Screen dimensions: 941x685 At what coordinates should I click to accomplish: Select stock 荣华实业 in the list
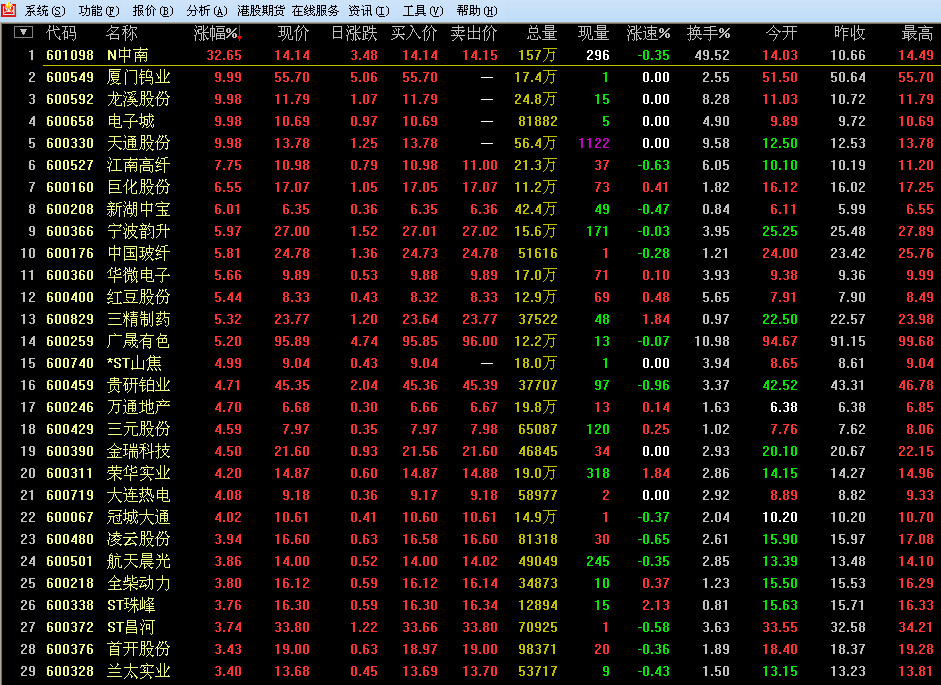(139, 474)
